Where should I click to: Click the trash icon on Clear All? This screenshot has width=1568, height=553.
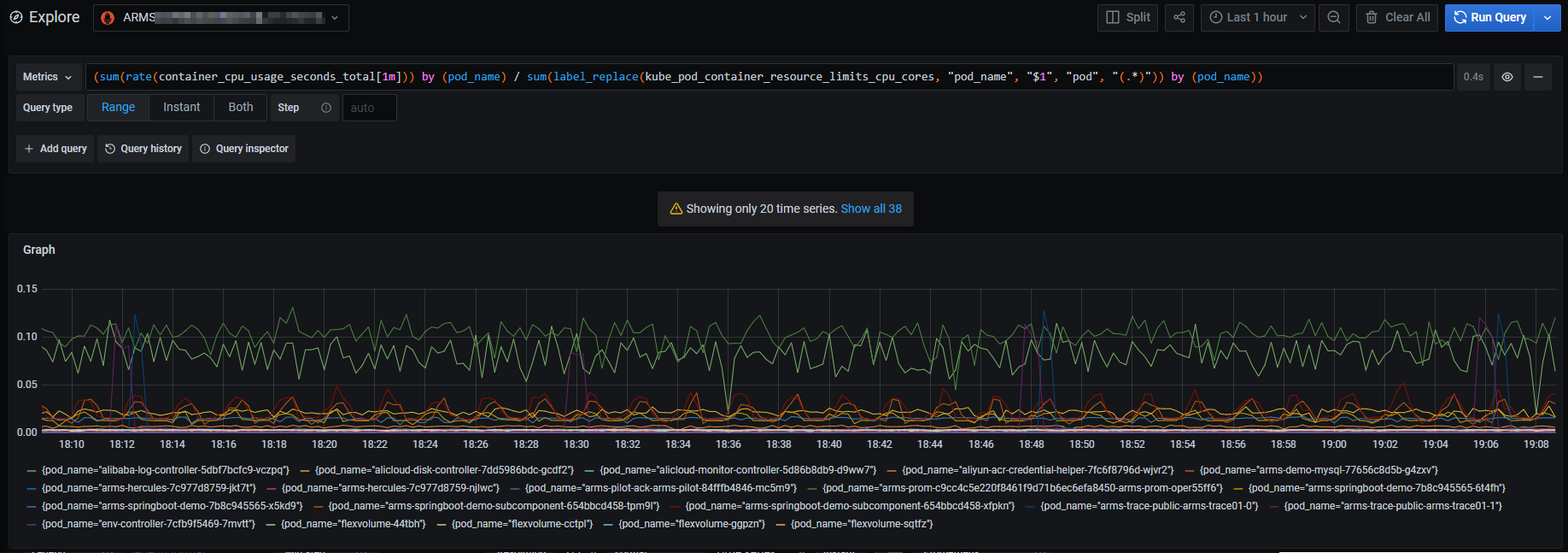pyautogui.click(x=1372, y=17)
